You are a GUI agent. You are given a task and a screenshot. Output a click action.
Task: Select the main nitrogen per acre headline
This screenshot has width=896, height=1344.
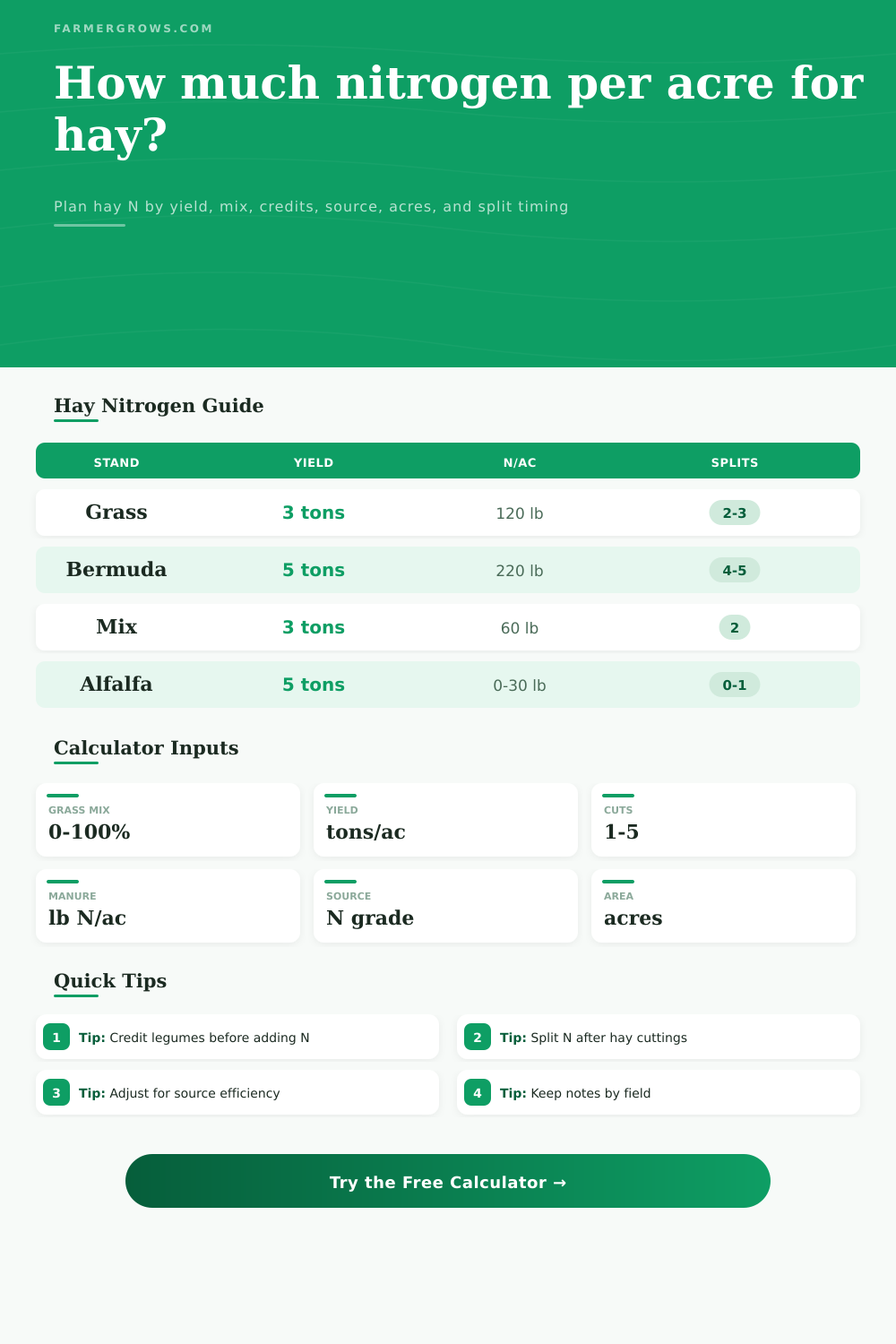pos(459,108)
